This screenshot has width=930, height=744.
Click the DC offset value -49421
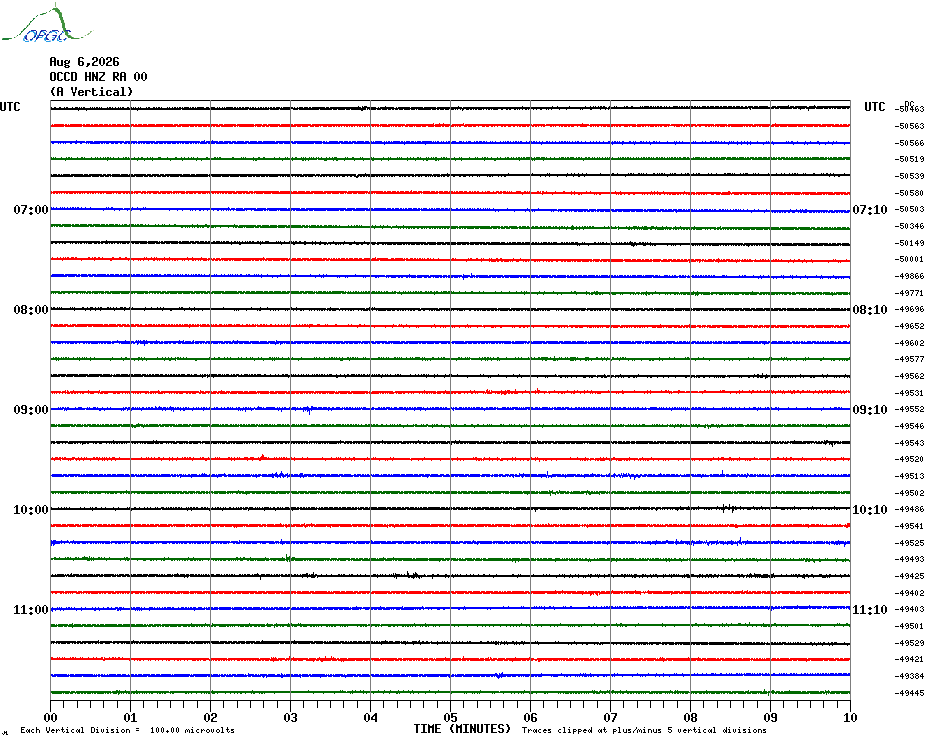coord(909,659)
